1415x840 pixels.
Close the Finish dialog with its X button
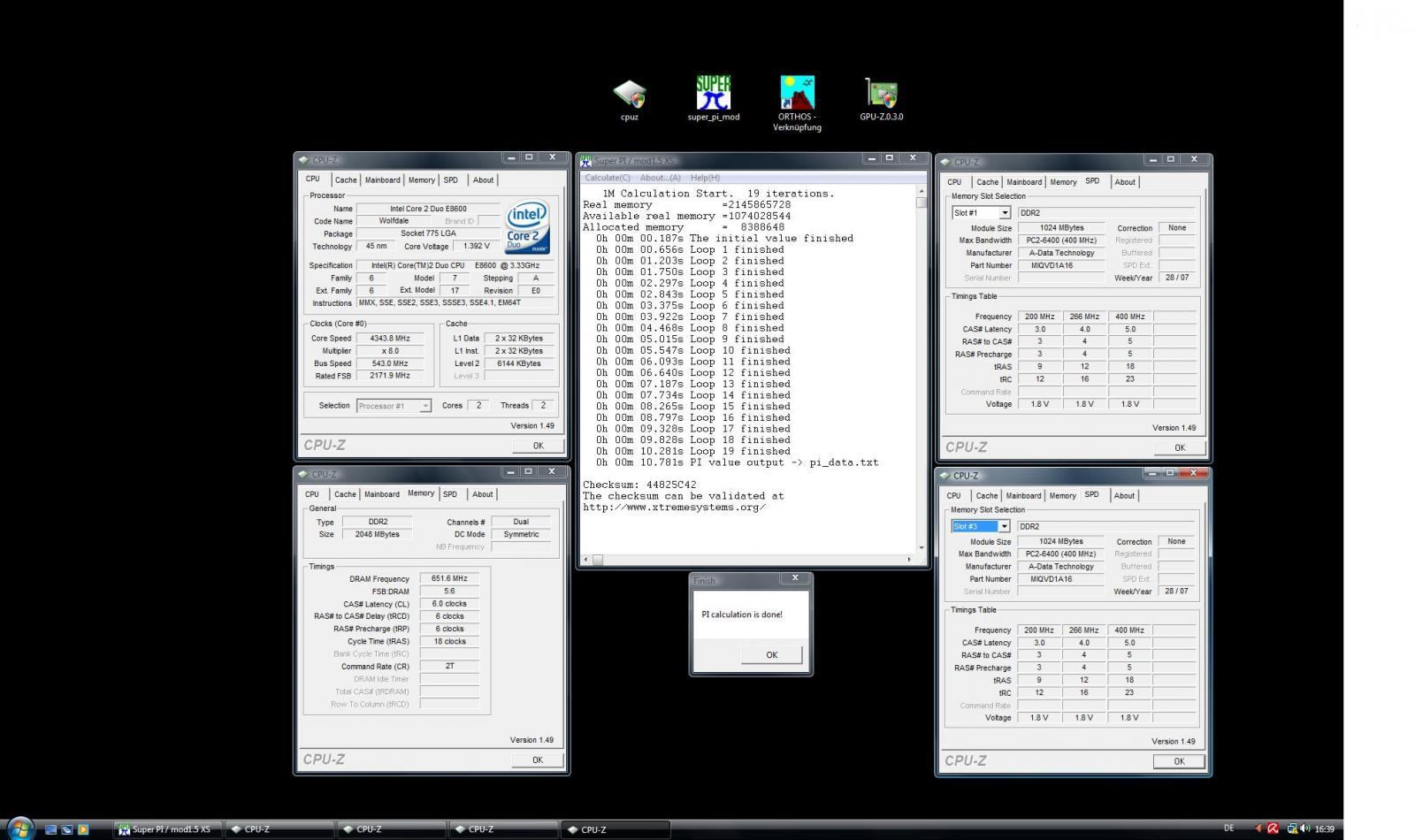click(795, 578)
